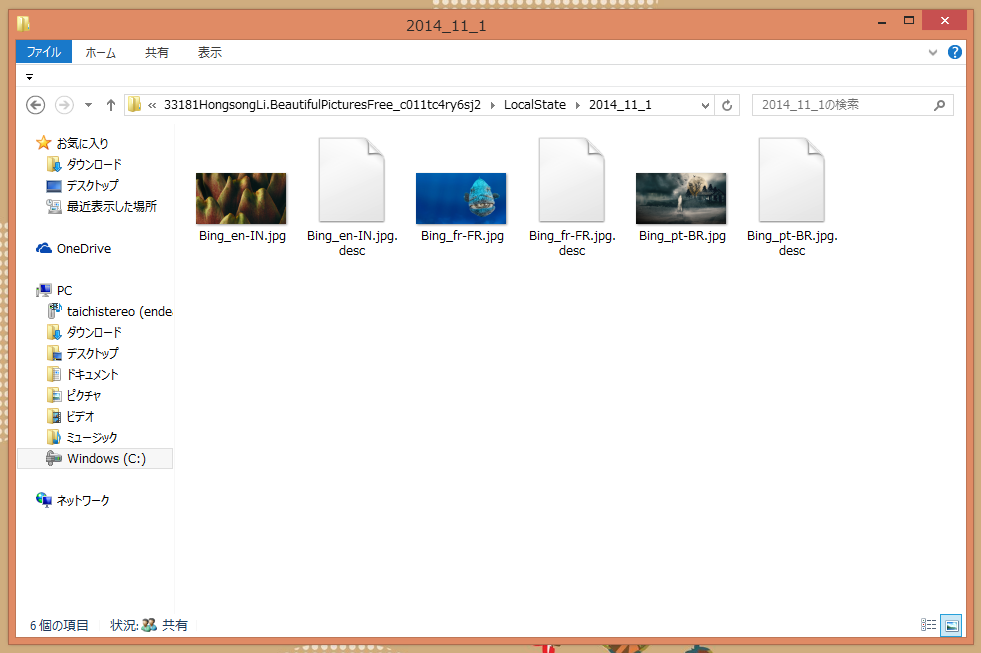Expand the ribbon using the chevron
The width and height of the screenshot is (981, 653).
[x=933, y=53]
